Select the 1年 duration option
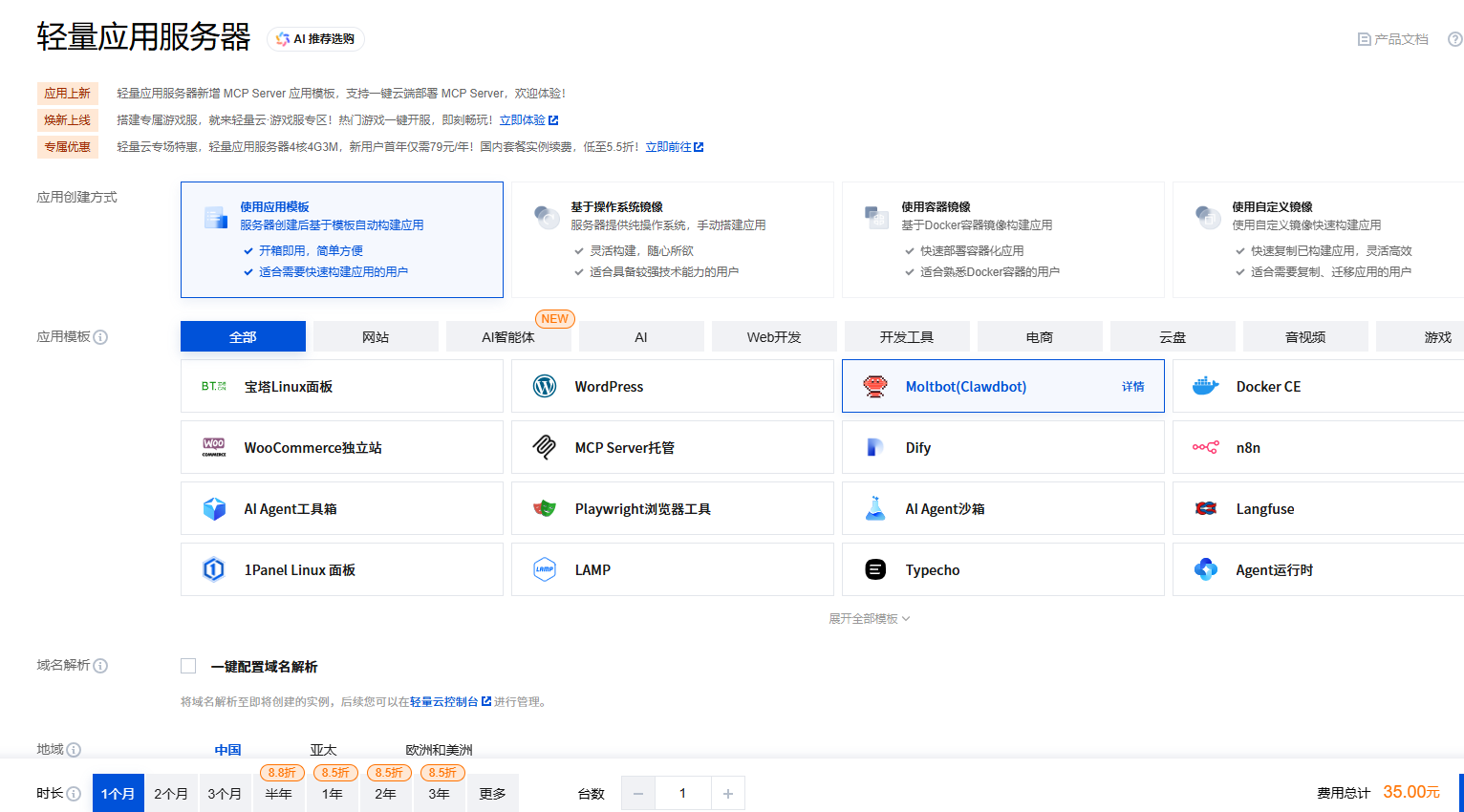Screen dimensions: 1464x812 pos(333,793)
